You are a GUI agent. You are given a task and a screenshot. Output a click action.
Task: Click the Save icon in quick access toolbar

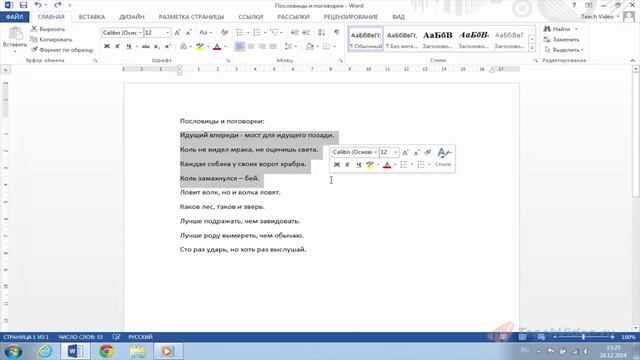click(x=23, y=5)
